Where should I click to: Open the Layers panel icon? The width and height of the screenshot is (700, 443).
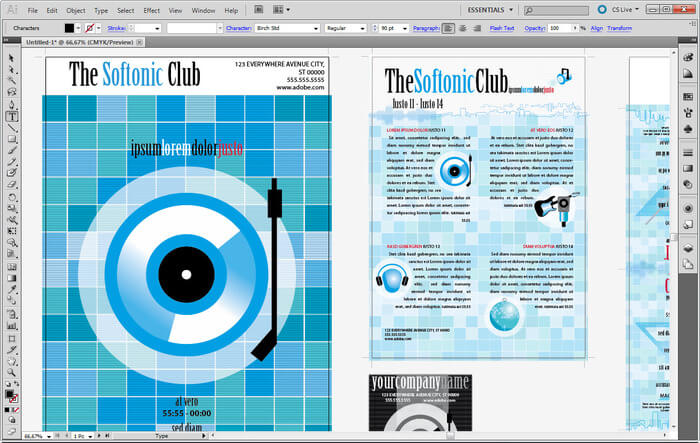tap(688, 248)
